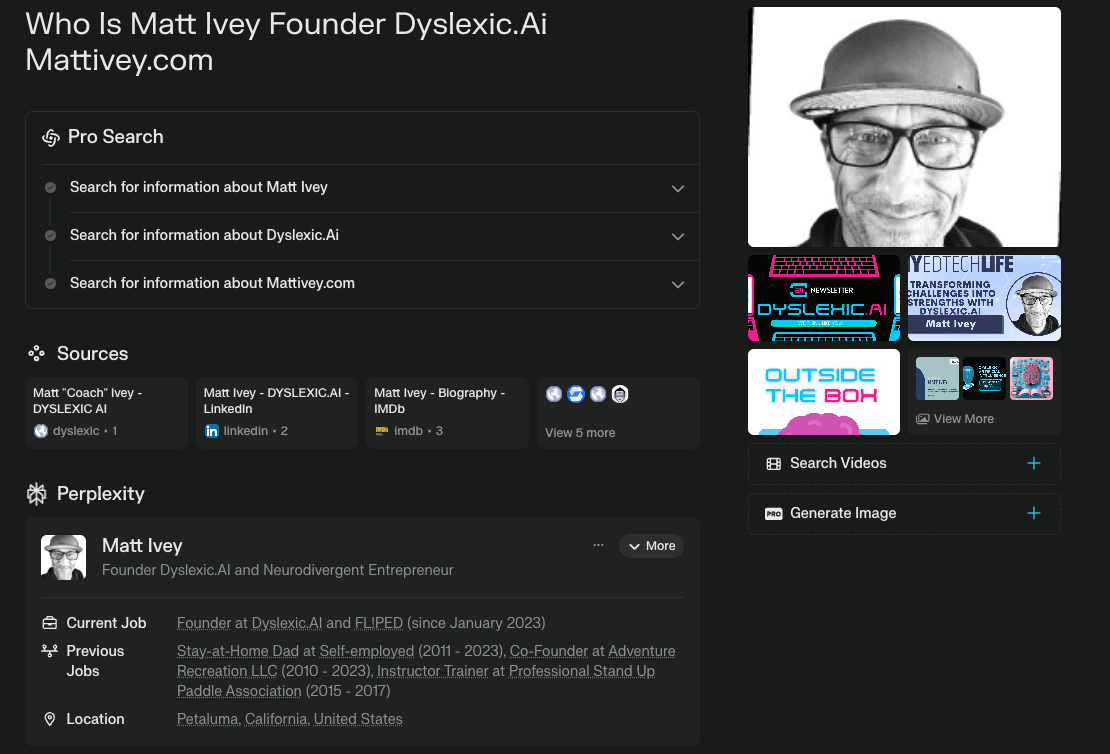Click the Co-Founder link in Previous Jobs

[x=549, y=651]
